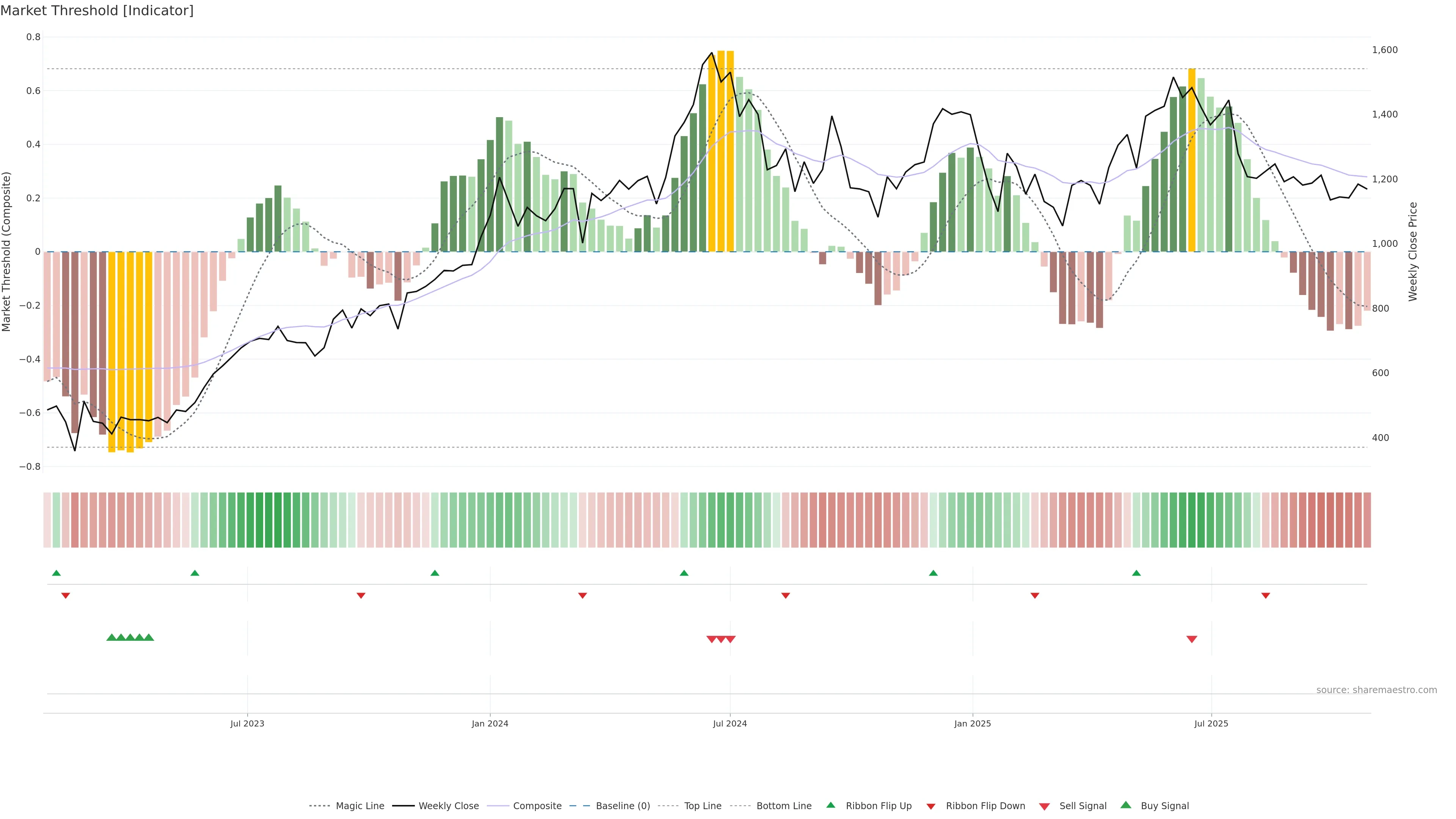
Task: Toggle the Top Line legend entry
Action: pyautogui.click(x=703, y=806)
